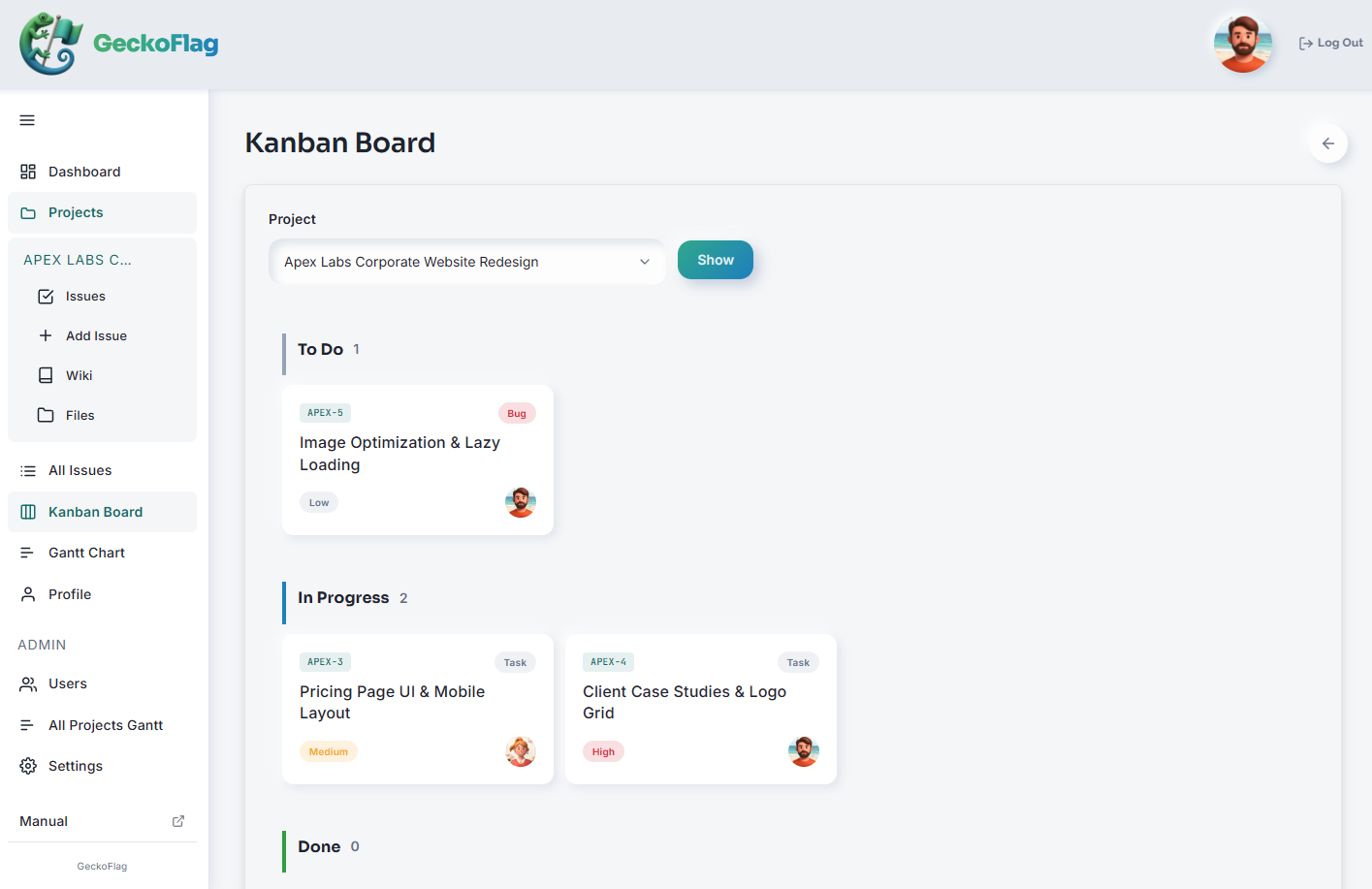Open Dashboard from the sidebar
Image resolution: width=1372 pixels, height=889 pixels.
point(102,172)
